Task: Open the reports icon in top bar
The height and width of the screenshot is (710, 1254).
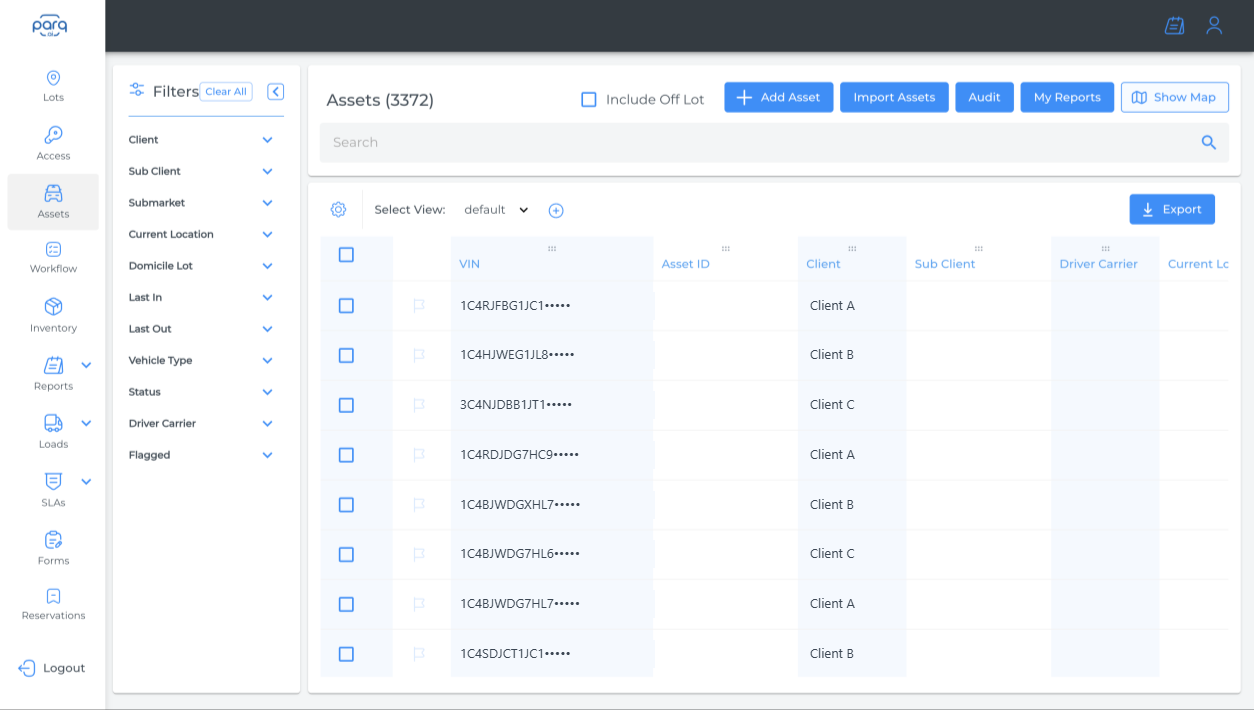Action: point(1174,25)
